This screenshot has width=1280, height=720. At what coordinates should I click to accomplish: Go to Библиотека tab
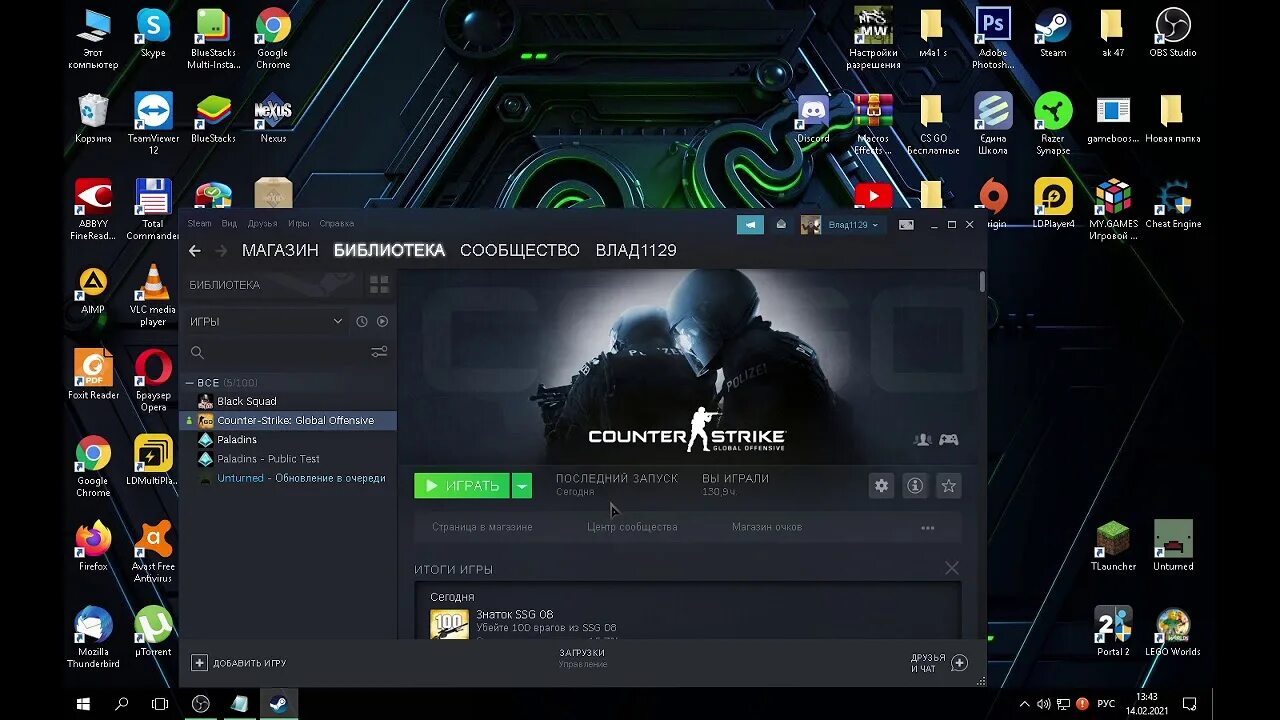click(x=389, y=251)
